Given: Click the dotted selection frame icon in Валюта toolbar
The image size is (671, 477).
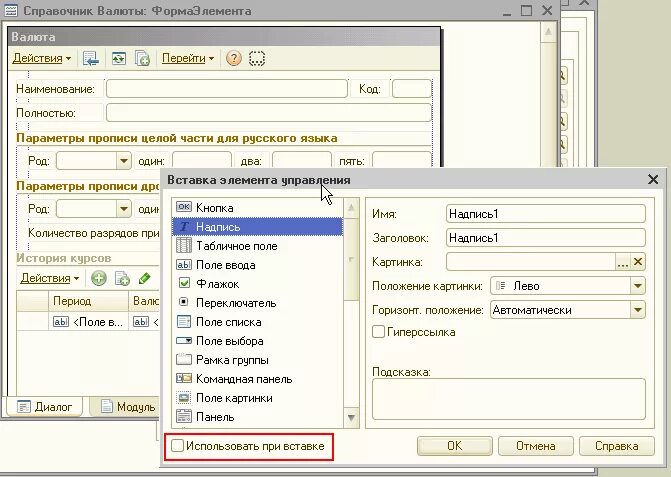Looking at the screenshot, I should coord(257,58).
